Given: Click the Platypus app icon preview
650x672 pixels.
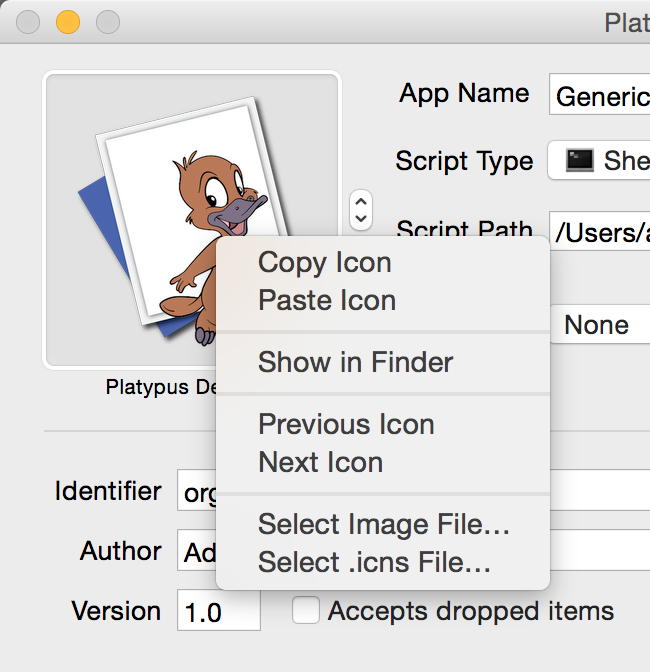Looking at the screenshot, I should tap(192, 220).
